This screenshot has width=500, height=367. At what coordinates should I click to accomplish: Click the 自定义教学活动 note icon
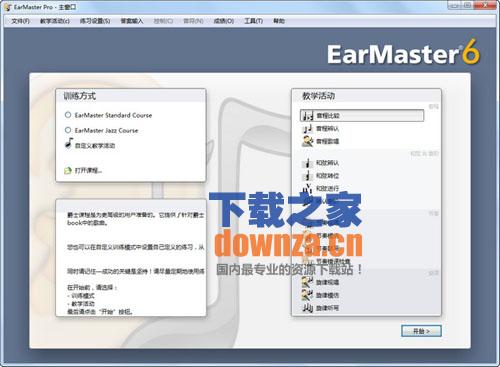pyautogui.click(x=68, y=143)
